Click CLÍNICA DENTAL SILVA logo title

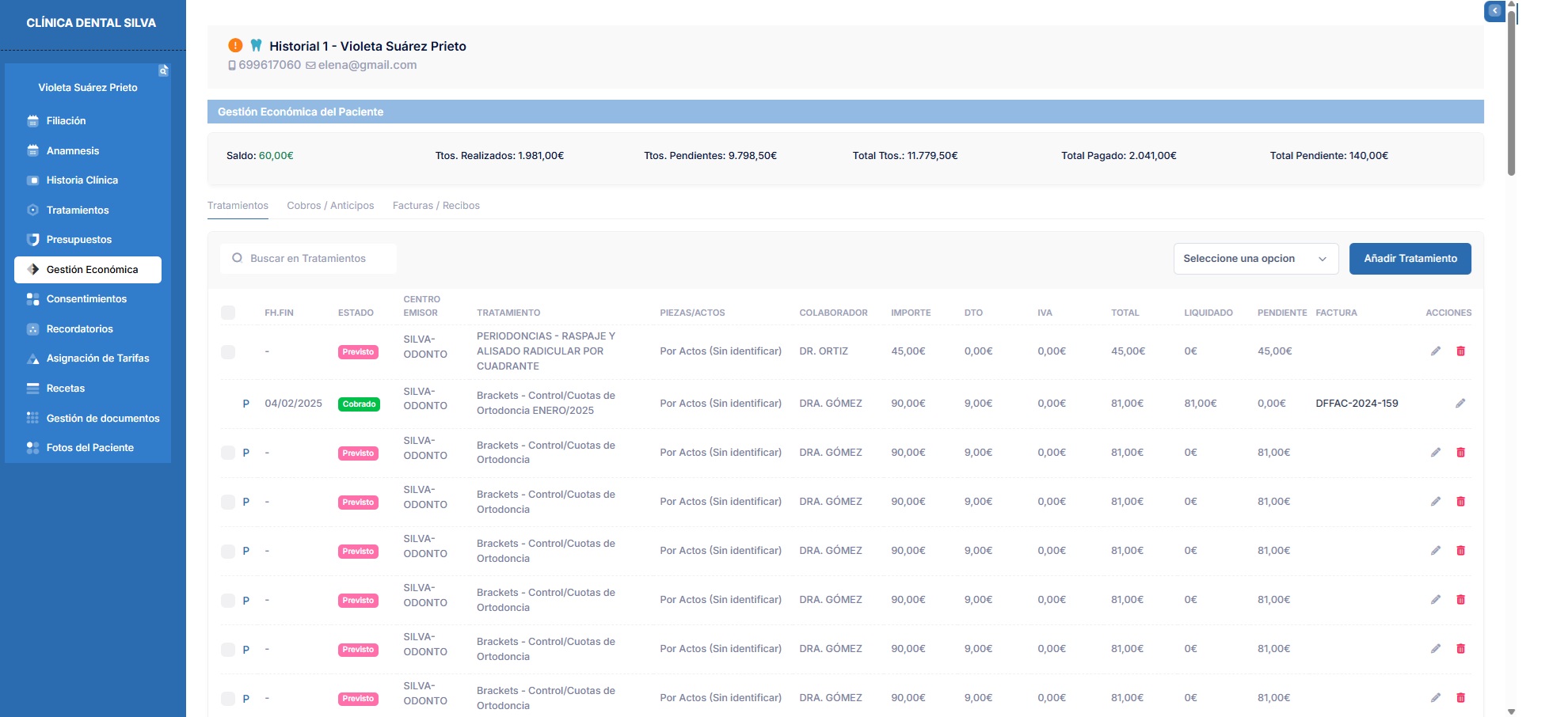point(91,23)
